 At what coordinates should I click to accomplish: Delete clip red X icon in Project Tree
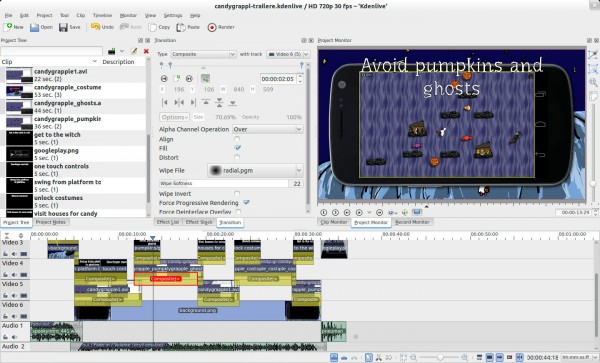(x=146, y=51)
